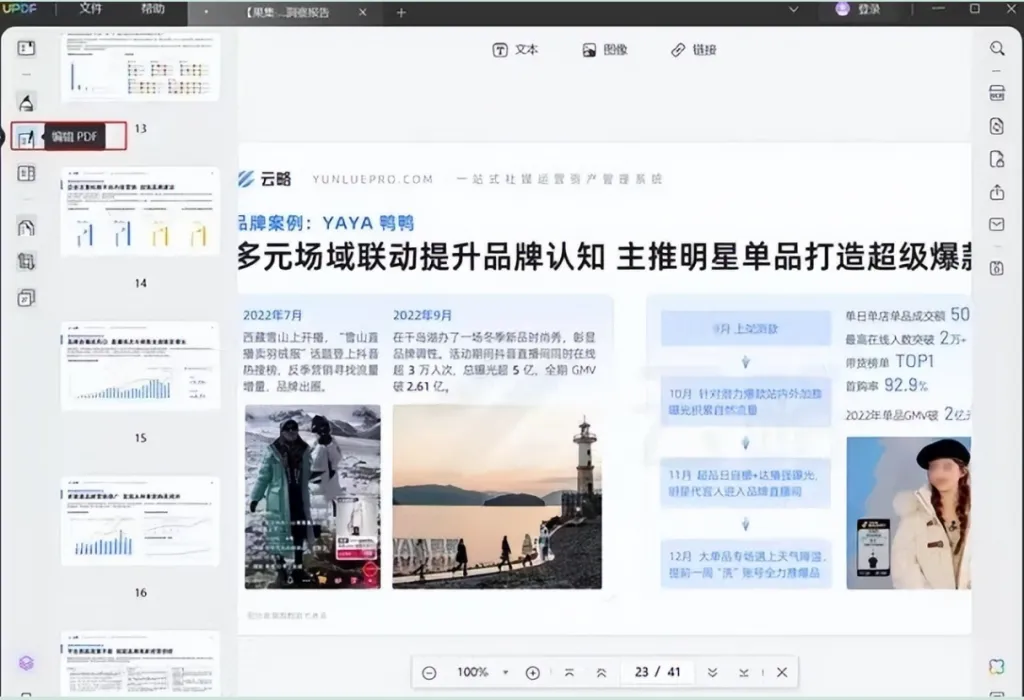The image size is (1024, 700).
Task: Select the 图像 image editing tool
Action: (605, 50)
